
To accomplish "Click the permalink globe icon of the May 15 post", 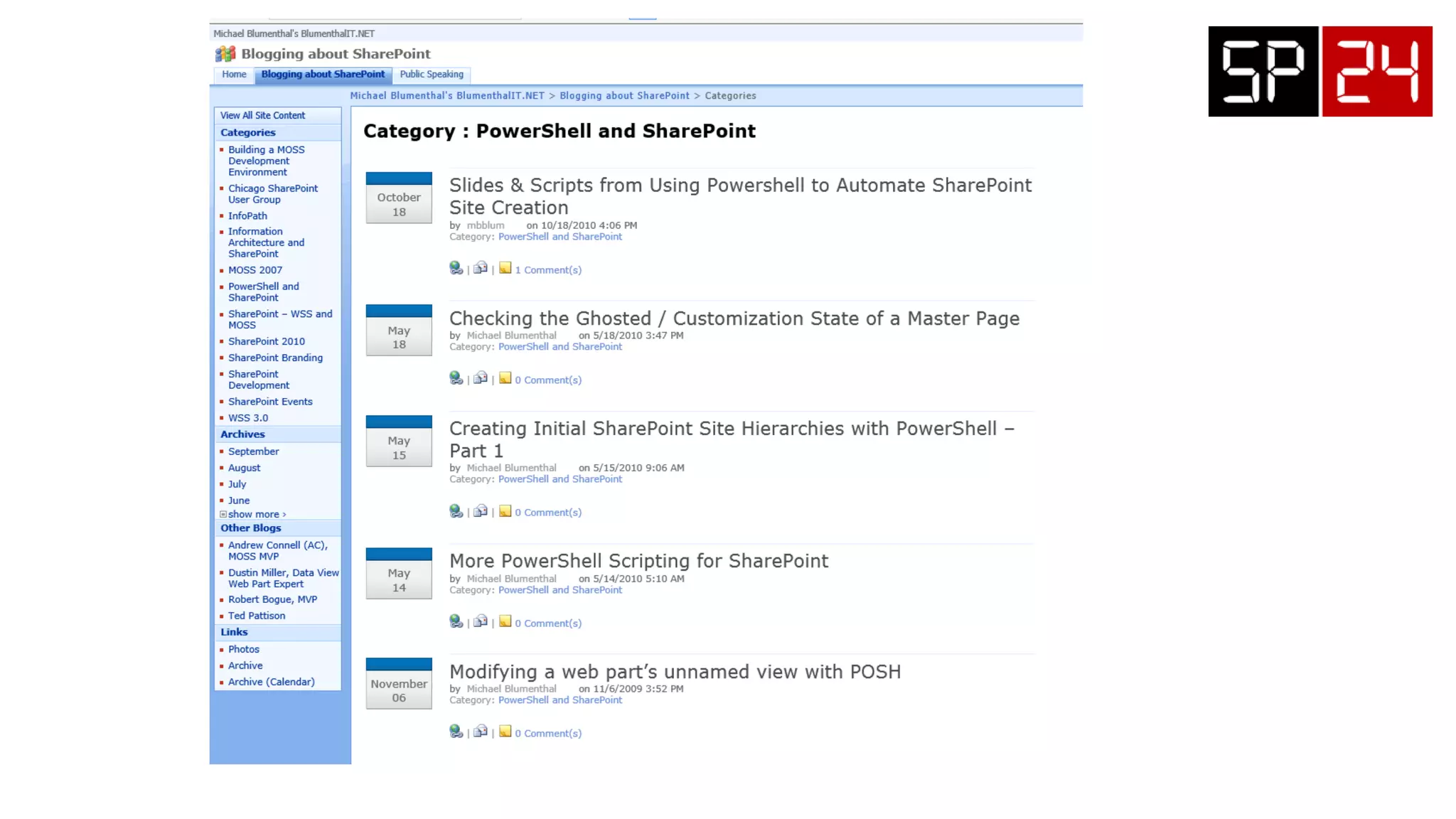I will pyautogui.click(x=456, y=511).
